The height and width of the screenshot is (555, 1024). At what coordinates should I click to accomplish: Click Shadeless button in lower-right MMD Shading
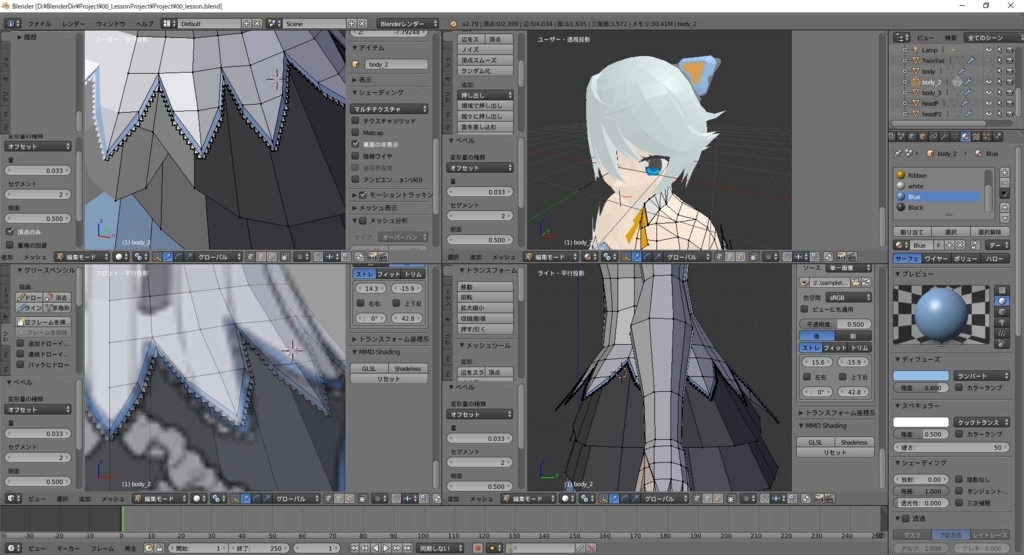853,442
